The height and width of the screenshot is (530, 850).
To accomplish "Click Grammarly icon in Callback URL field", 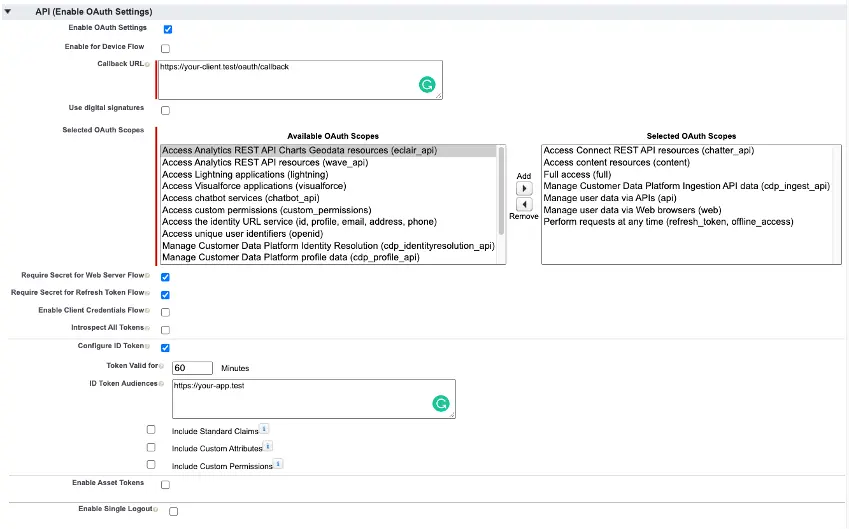I will click(x=427, y=86).
